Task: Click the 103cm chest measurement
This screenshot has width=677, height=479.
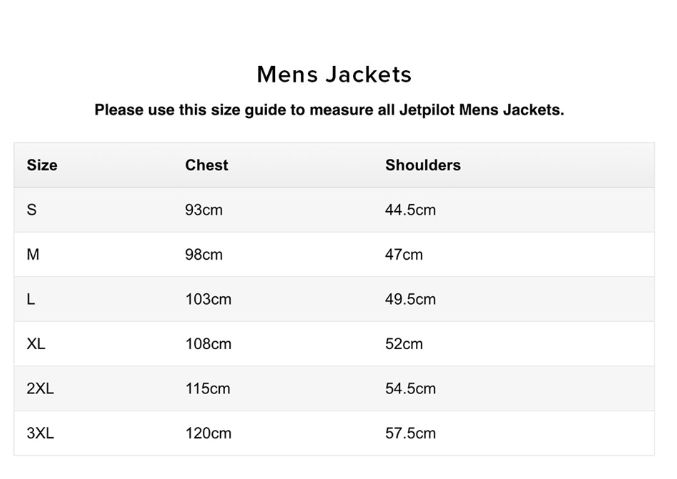Action: (208, 299)
